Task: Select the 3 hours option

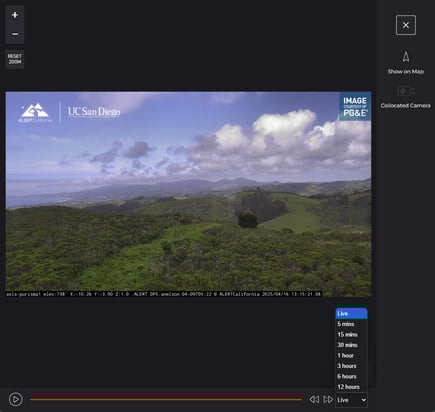Action: pos(352,366)
